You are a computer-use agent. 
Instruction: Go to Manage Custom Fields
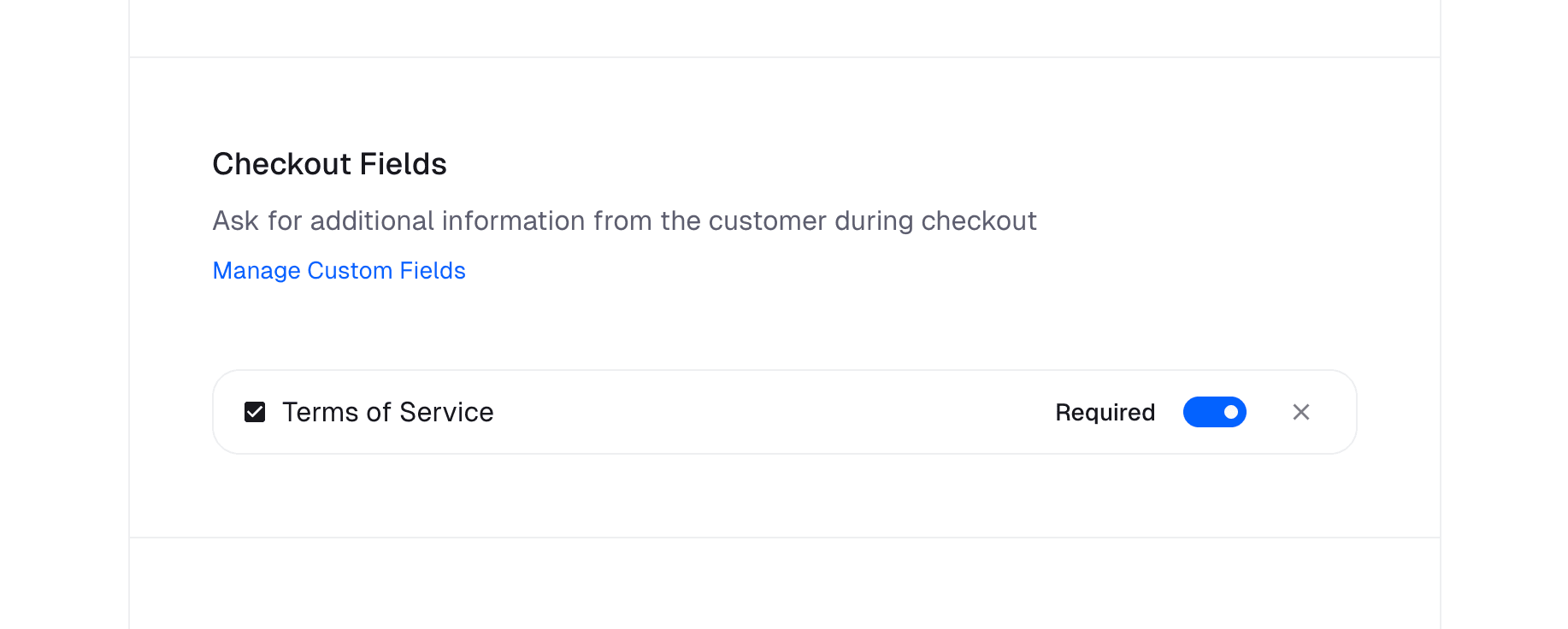pos(339,270)
